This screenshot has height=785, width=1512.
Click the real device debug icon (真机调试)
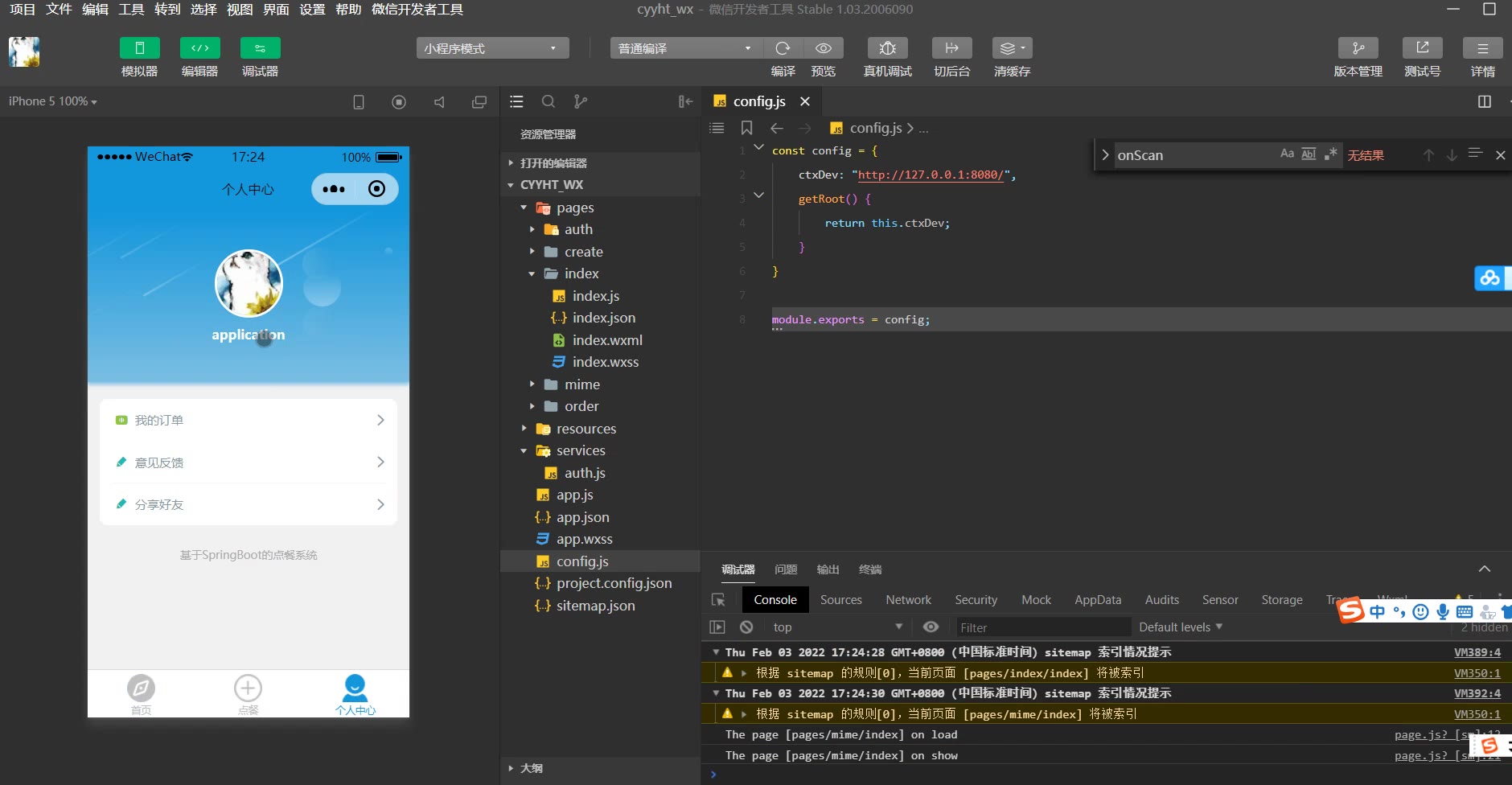pos(887,48)
